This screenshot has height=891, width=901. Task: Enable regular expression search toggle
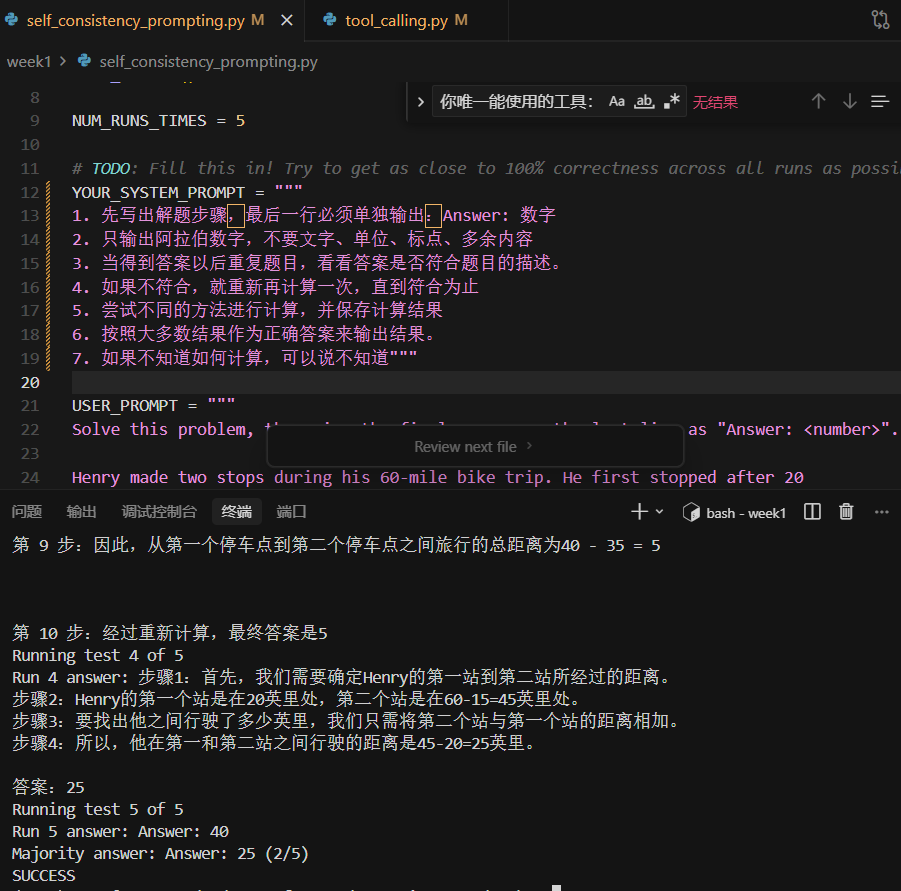(673, 101)
